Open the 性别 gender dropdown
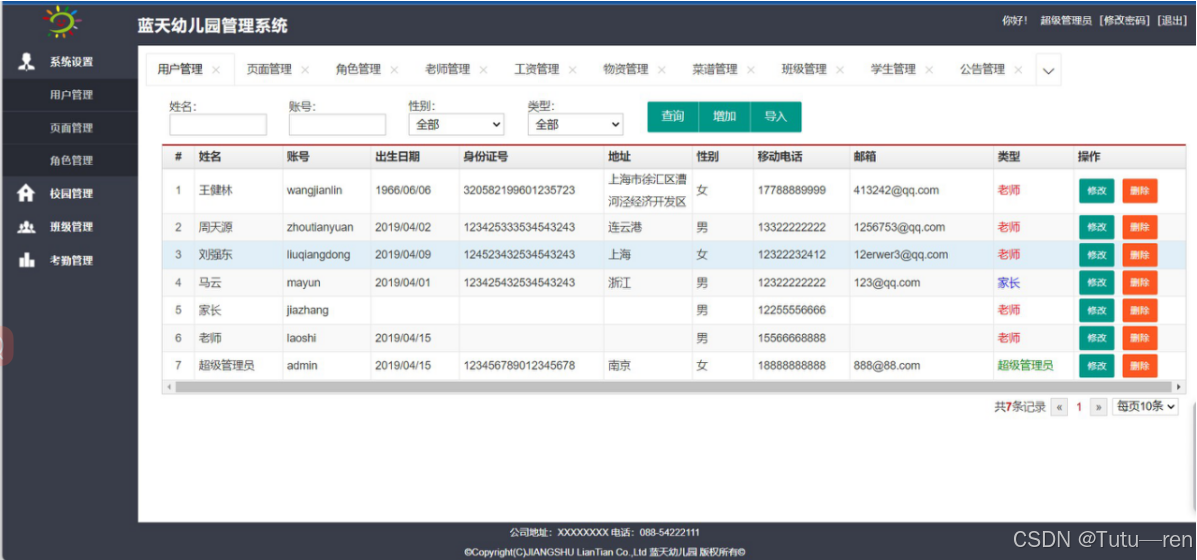The width and height of the screenshot is (1197, 560). 457,124
